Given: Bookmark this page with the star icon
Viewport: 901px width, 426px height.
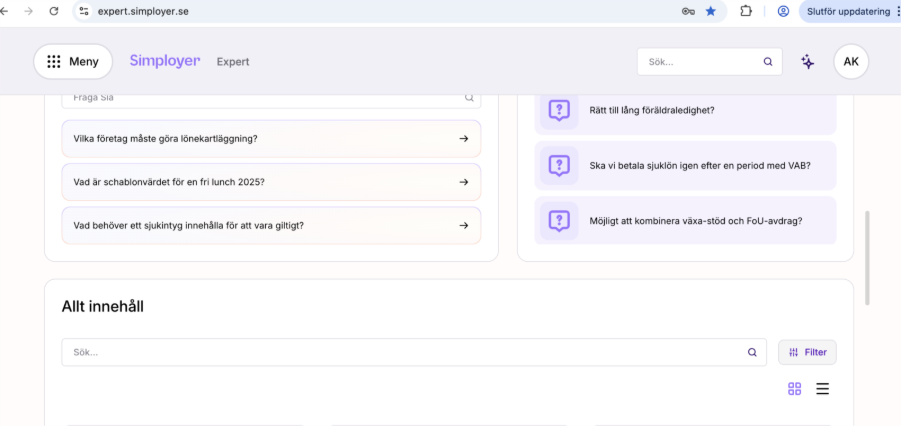Looking at the screenshot, I should (711, 11).
